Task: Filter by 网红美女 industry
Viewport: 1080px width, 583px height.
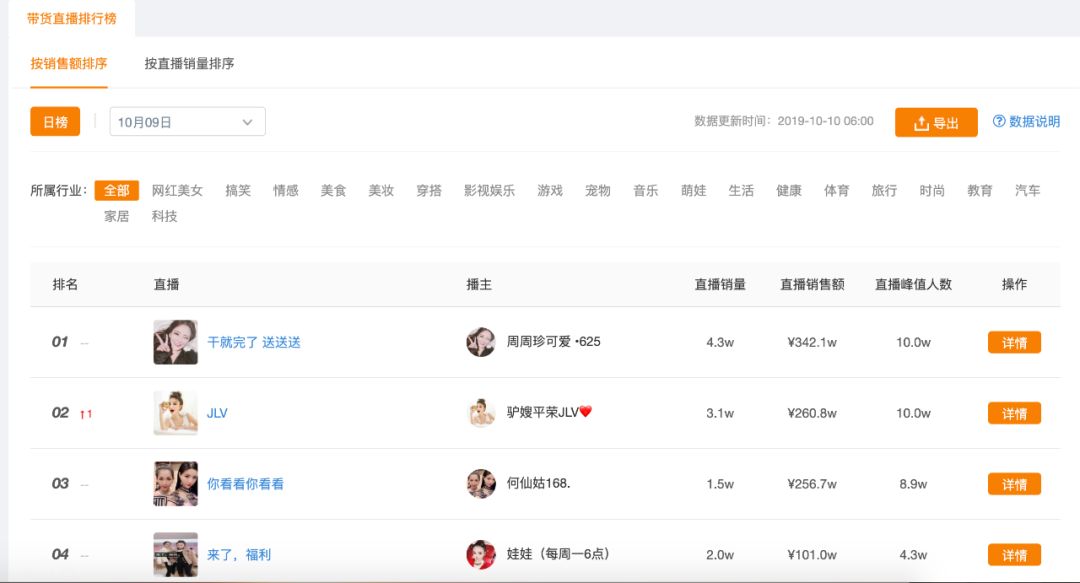Action: coord(177,190)
